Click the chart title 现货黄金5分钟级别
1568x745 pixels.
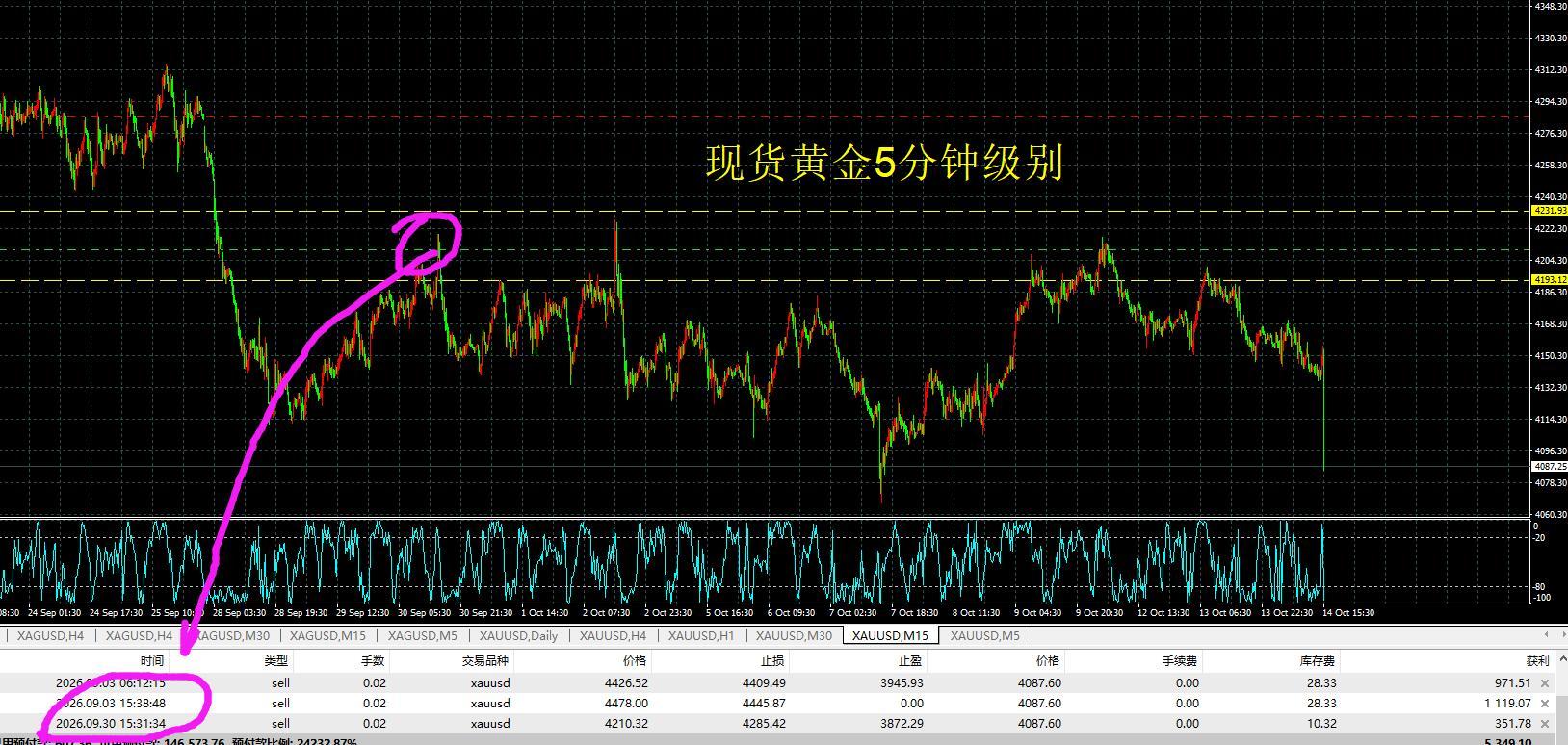coord(884,163)
